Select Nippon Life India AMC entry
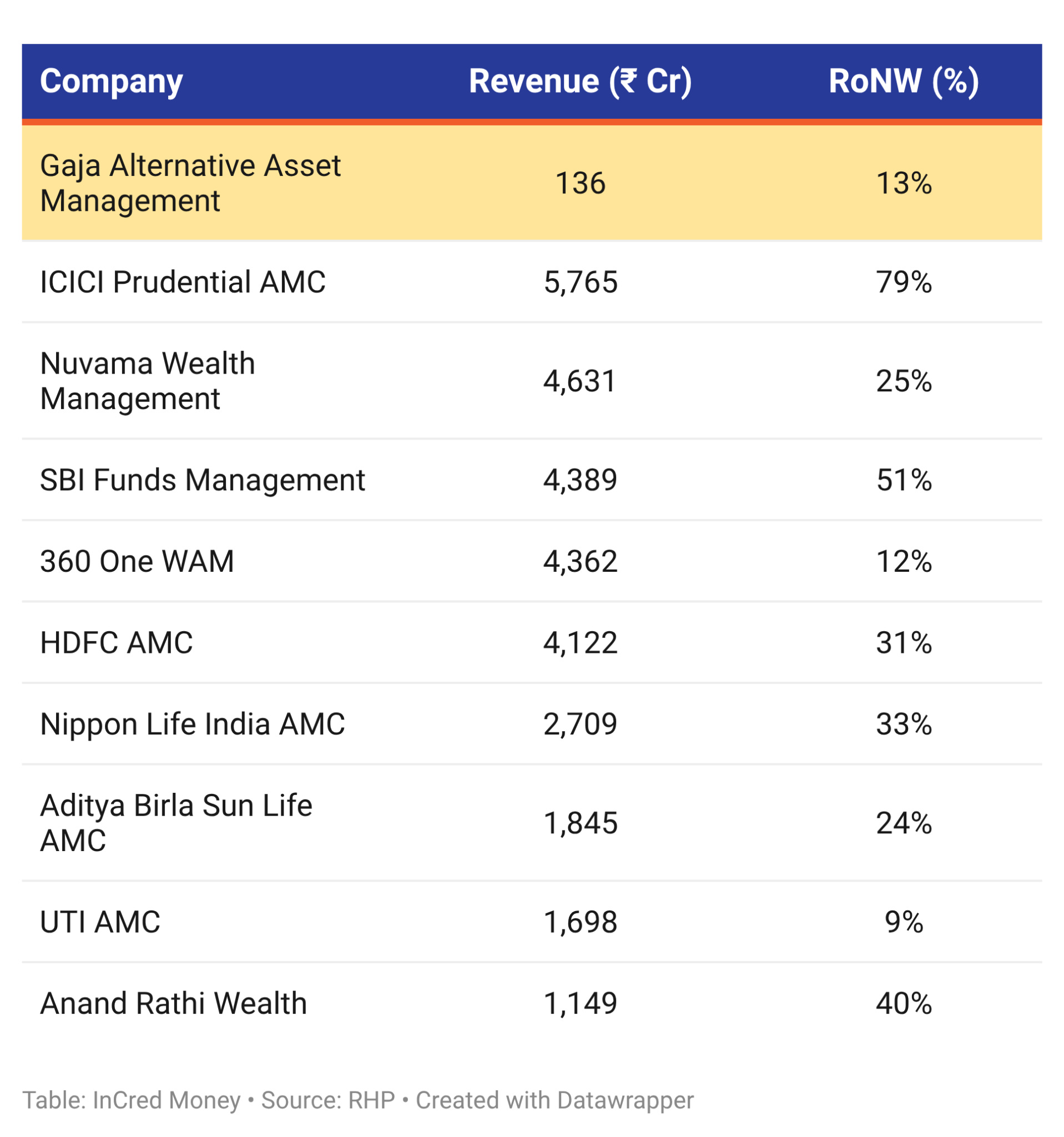This screenshot has height=1137, width=1064. (x=193, y=724)
